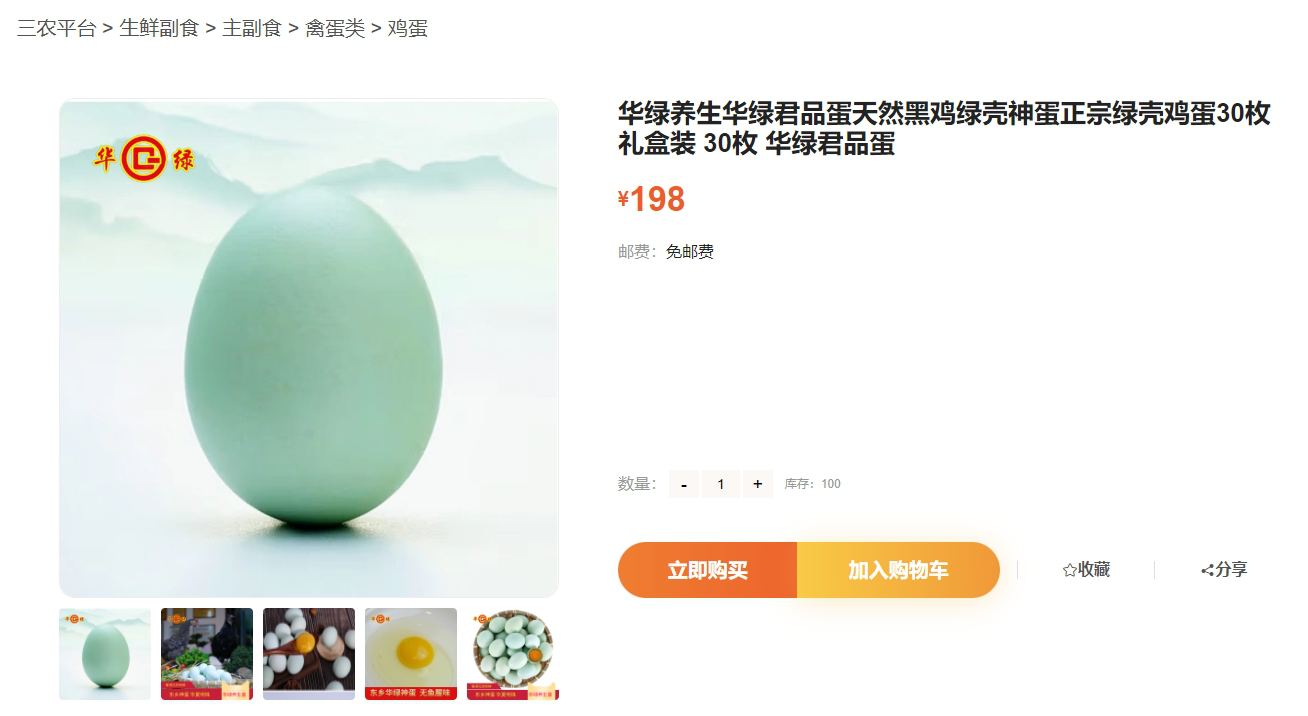This screenshot has height=716, width=1308.
Task: Open the 禽蛋类 breadcrumb category
Action: coord(335,28)
